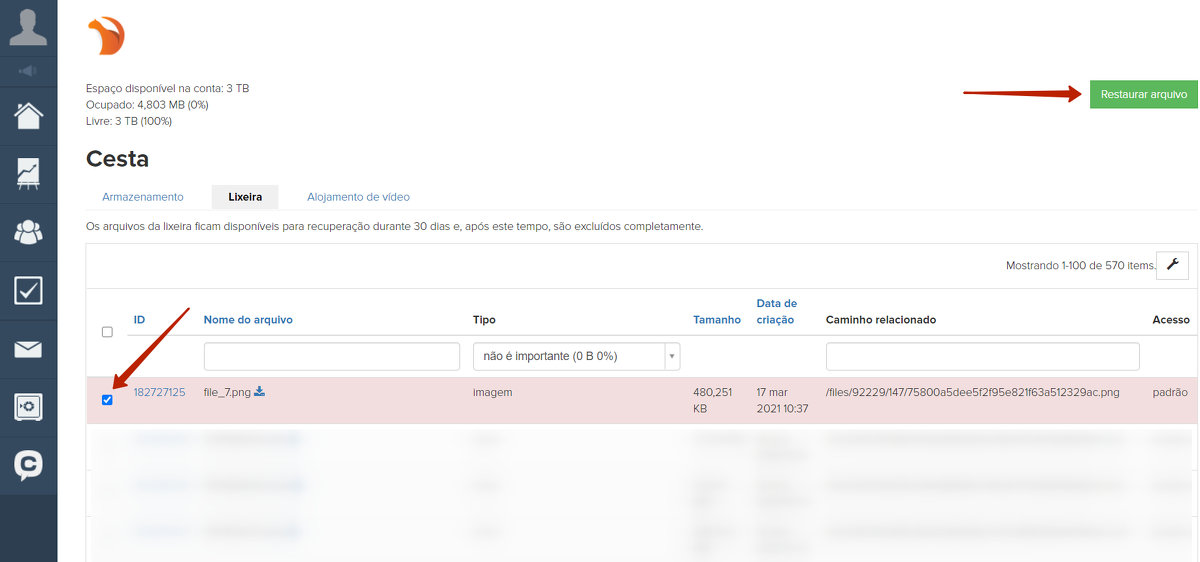Screen dimensions: 1200x562
Task: Toggle the select-all checkbox in table header
Action: 107,332
